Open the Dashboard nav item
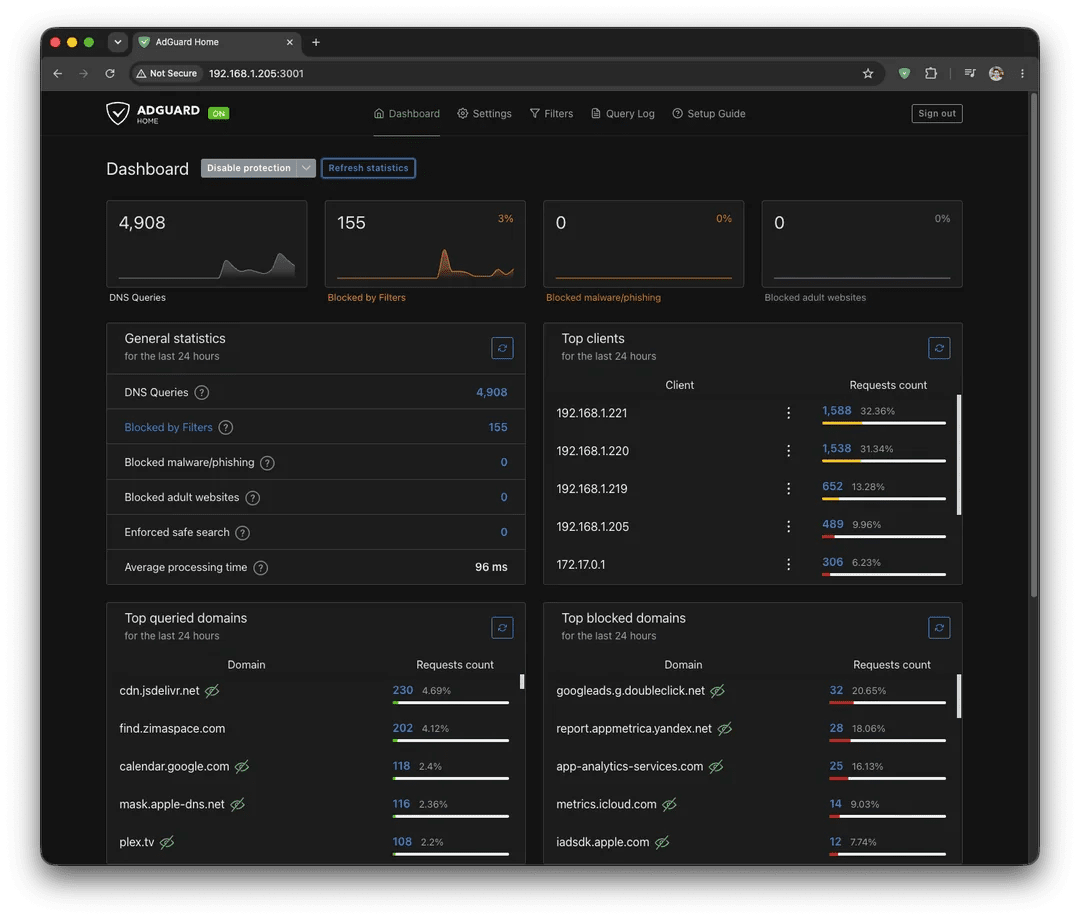Image resolution: width=1080 pixels, height=919 pixels. [x=406, y=114]
